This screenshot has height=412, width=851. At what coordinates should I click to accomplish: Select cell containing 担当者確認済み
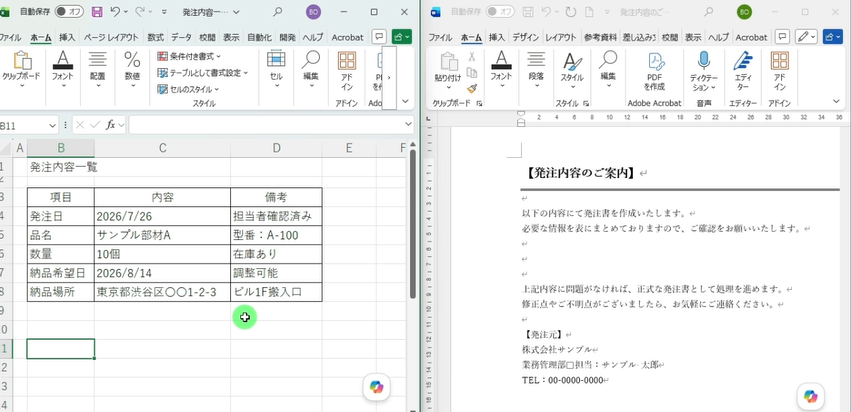276,216
